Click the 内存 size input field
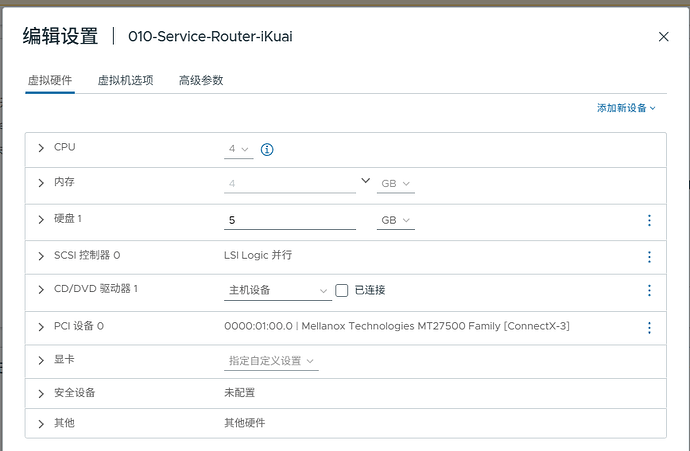 tap(290, 183)
